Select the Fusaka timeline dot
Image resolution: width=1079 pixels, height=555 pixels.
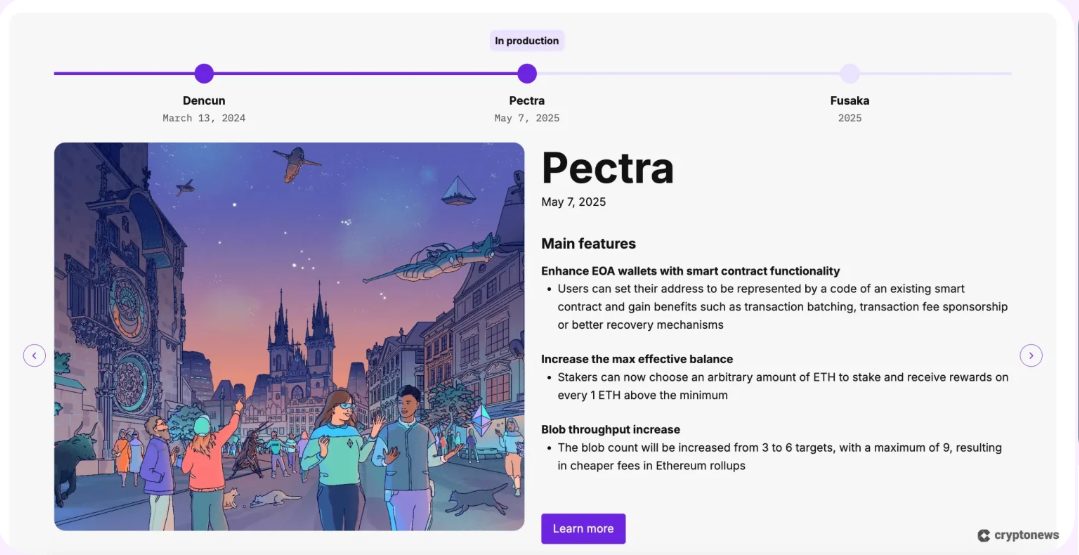tap(850, 73)
